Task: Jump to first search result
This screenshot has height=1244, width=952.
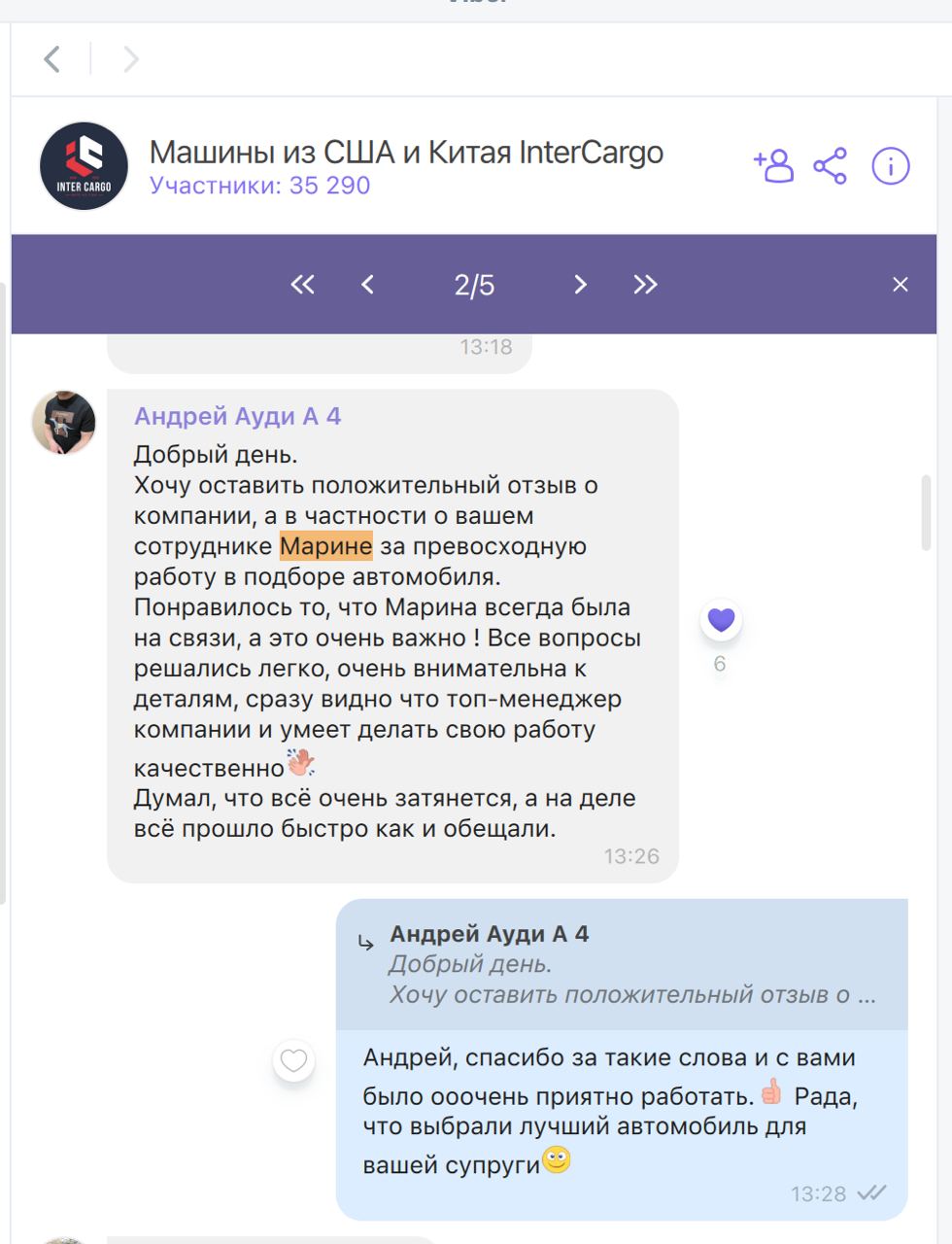Action: 303,284
